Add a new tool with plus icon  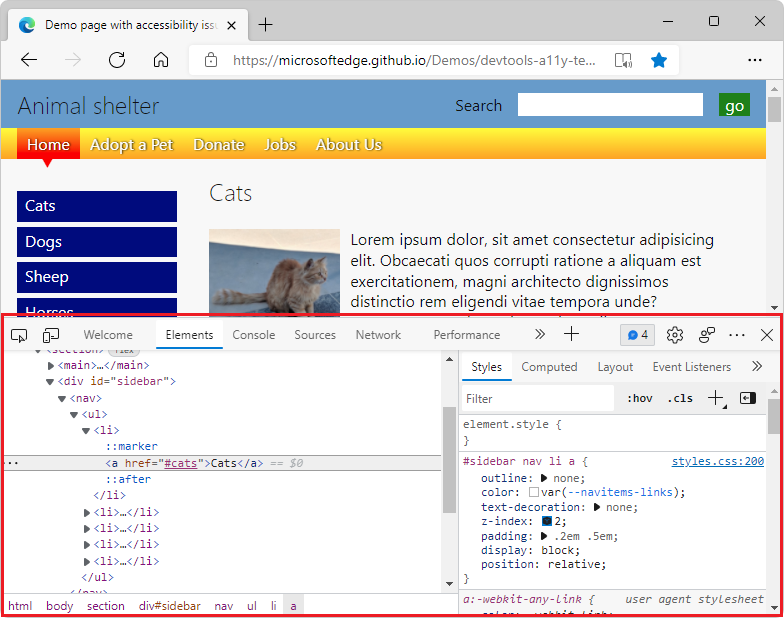[x=571, y=334]
